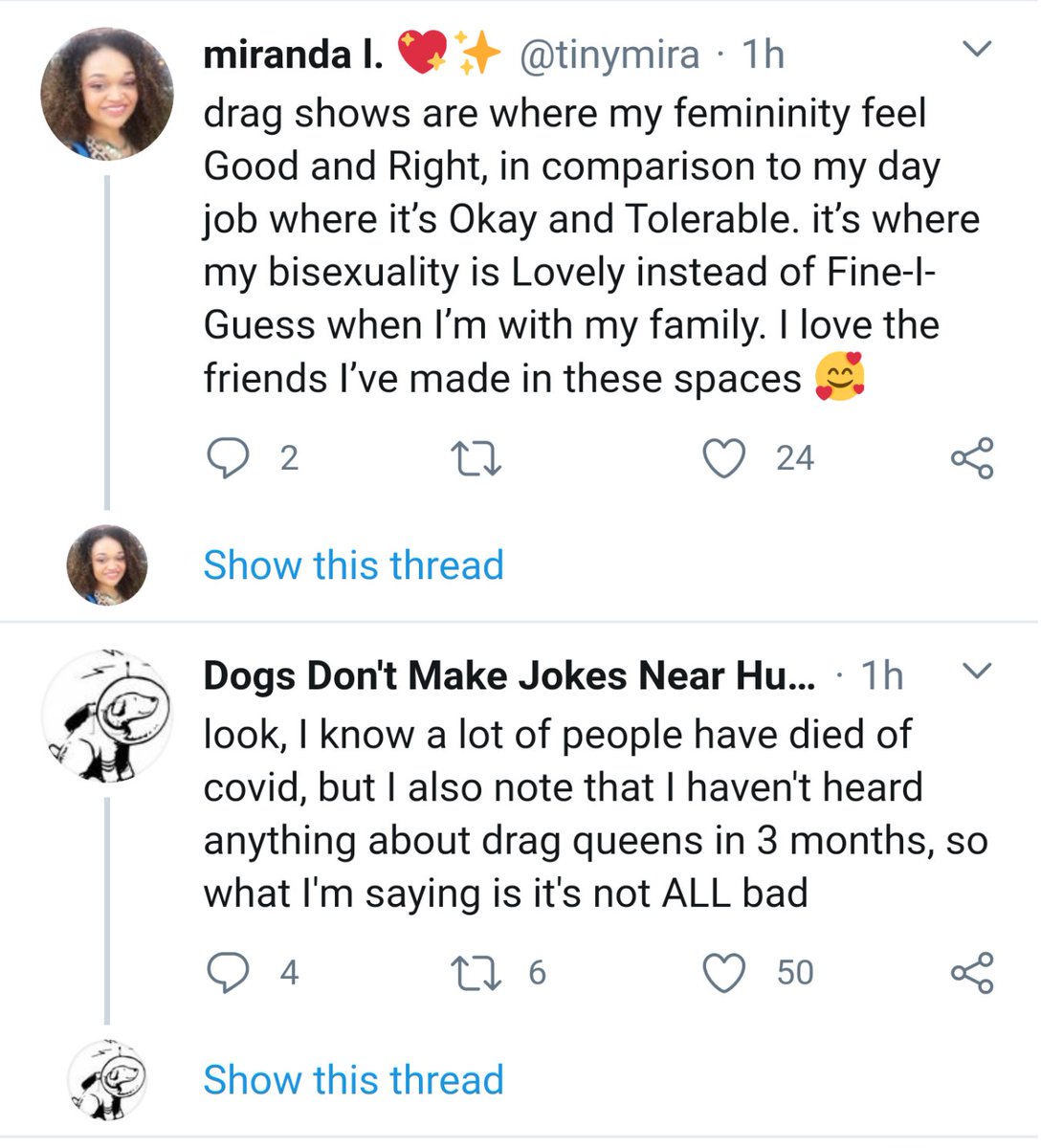
Task: Open the Dogs Don't Make Jokes Near Hu... profile name
Action: coord(509,676)
